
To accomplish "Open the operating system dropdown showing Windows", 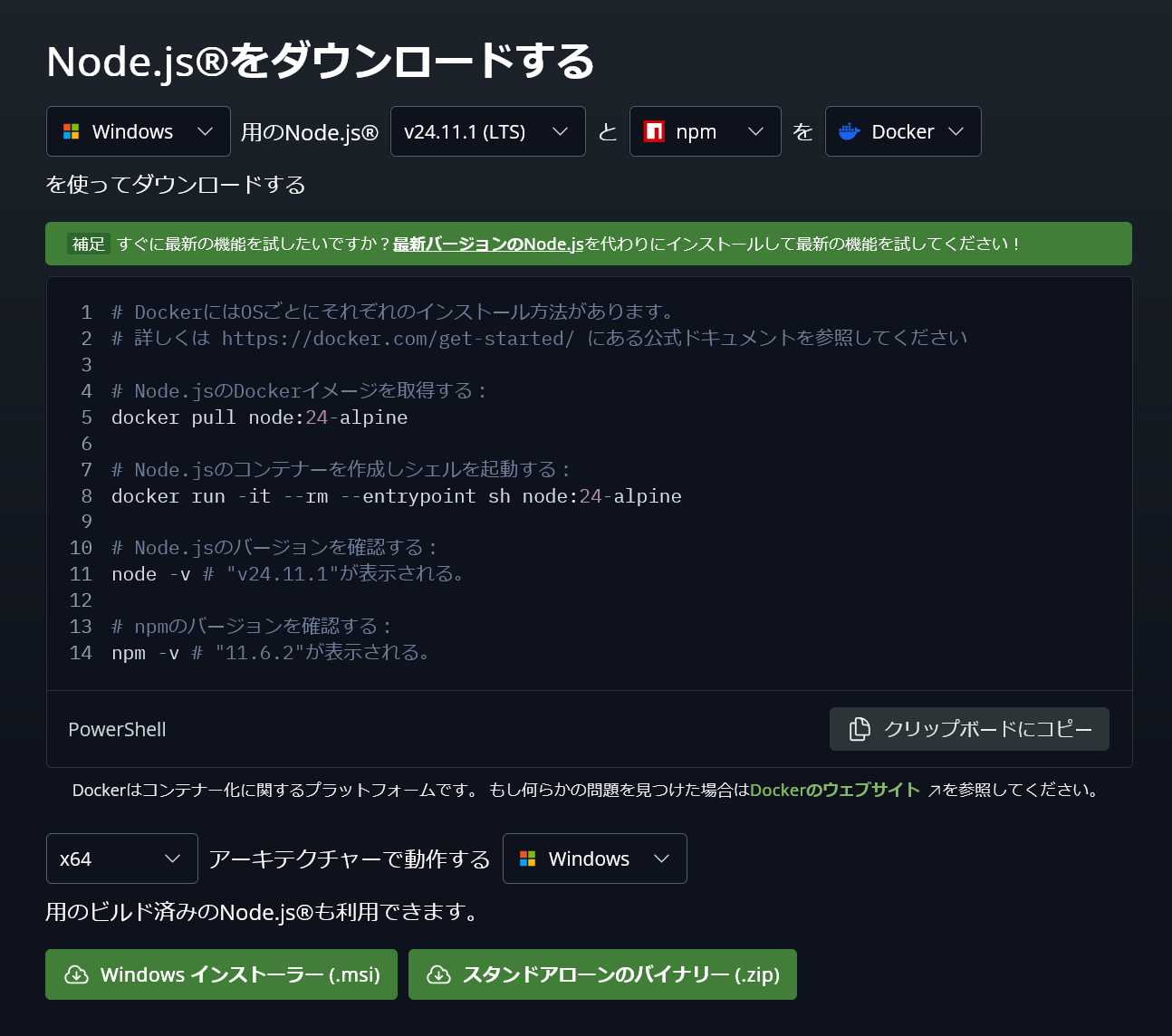I will tap(138, 130).
